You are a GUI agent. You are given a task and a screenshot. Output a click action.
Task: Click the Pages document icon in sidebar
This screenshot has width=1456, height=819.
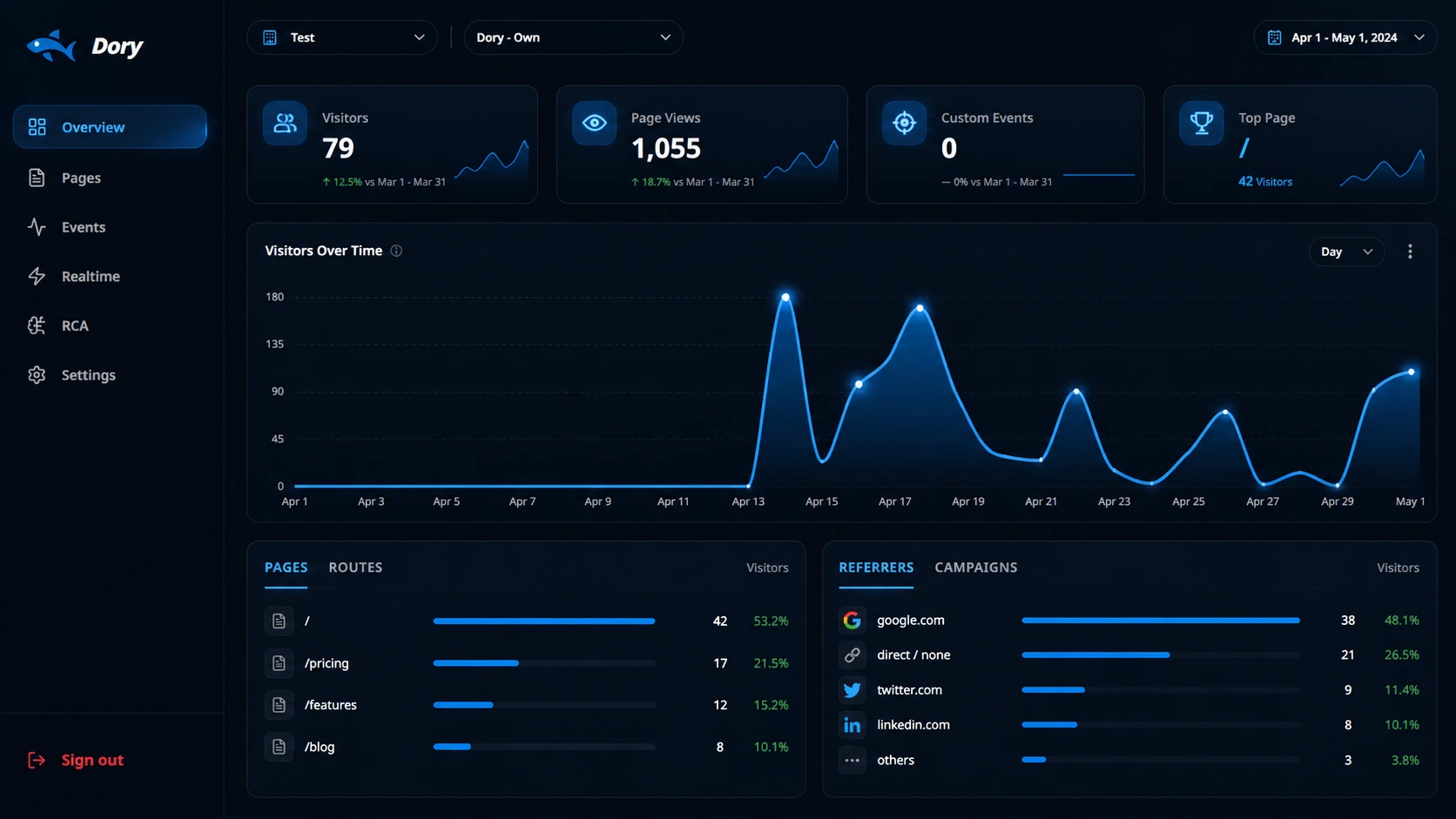pos(37,178)
